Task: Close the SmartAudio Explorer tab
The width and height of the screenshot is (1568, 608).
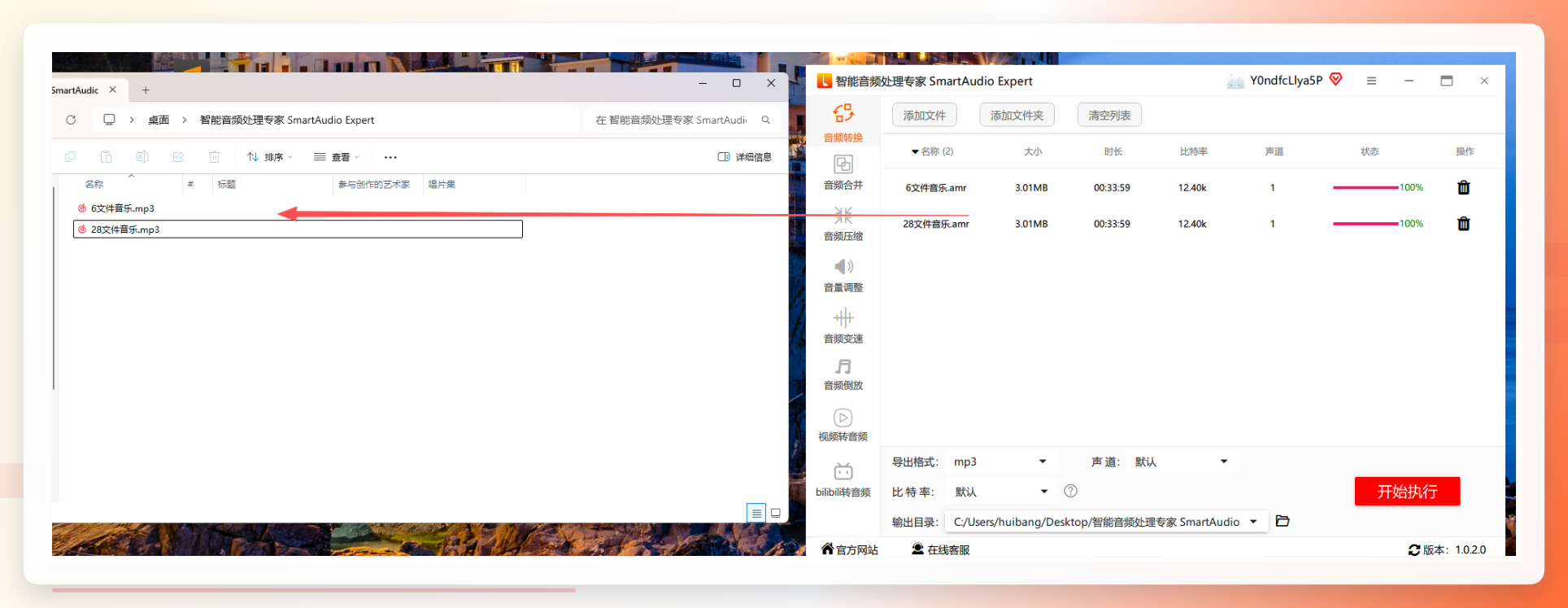Action: pyautogui.click(x=113, y=90)
